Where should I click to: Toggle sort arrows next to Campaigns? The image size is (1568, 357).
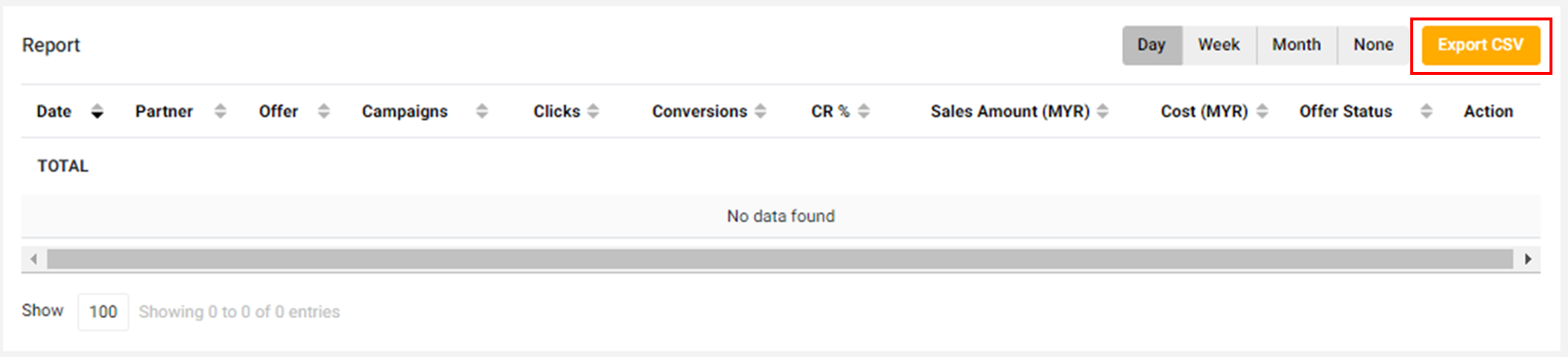click(x=481, y=112)
